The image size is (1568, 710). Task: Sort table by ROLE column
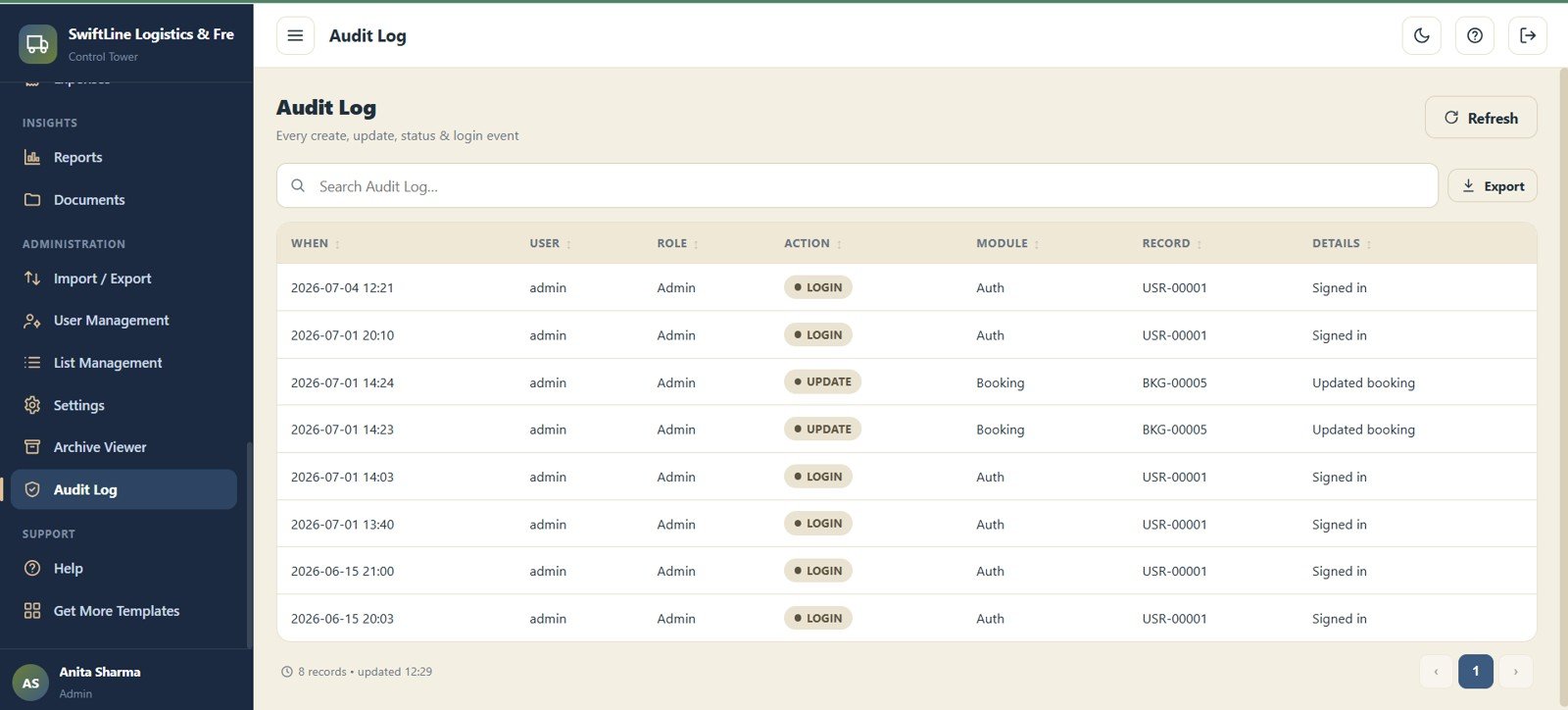[x=678, y=243]
